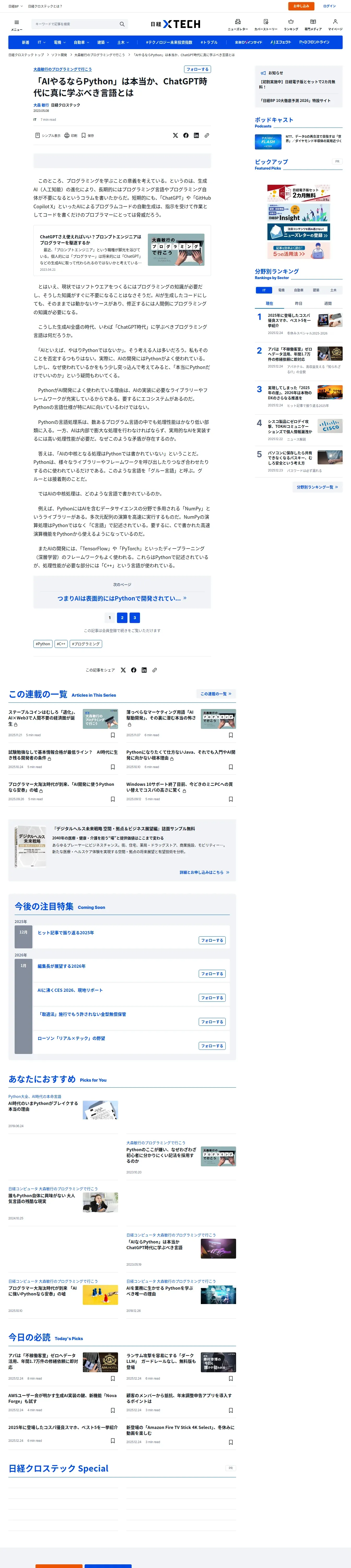Switch ranking to 昨日 tab
351x1568 pixels.
[299, 303]
